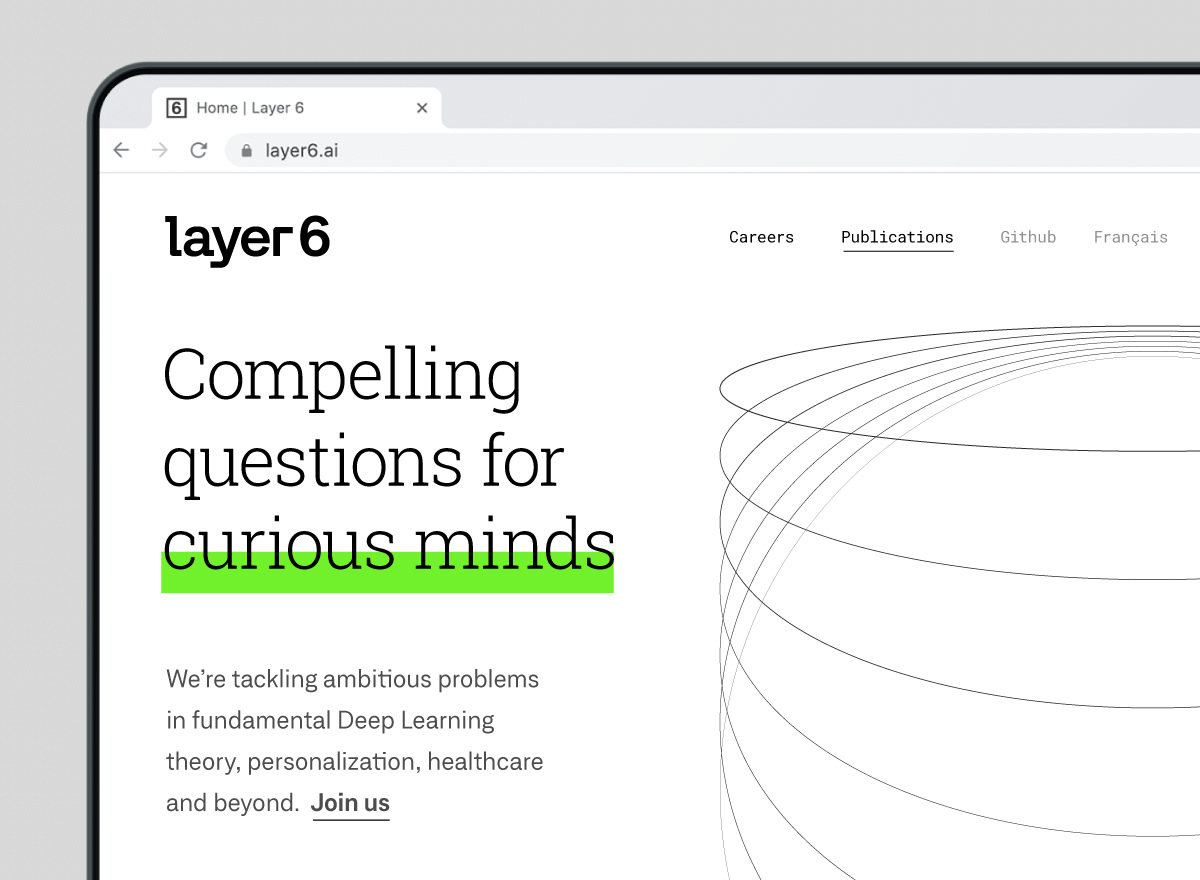Go to the Github link

pos(1028,237)
